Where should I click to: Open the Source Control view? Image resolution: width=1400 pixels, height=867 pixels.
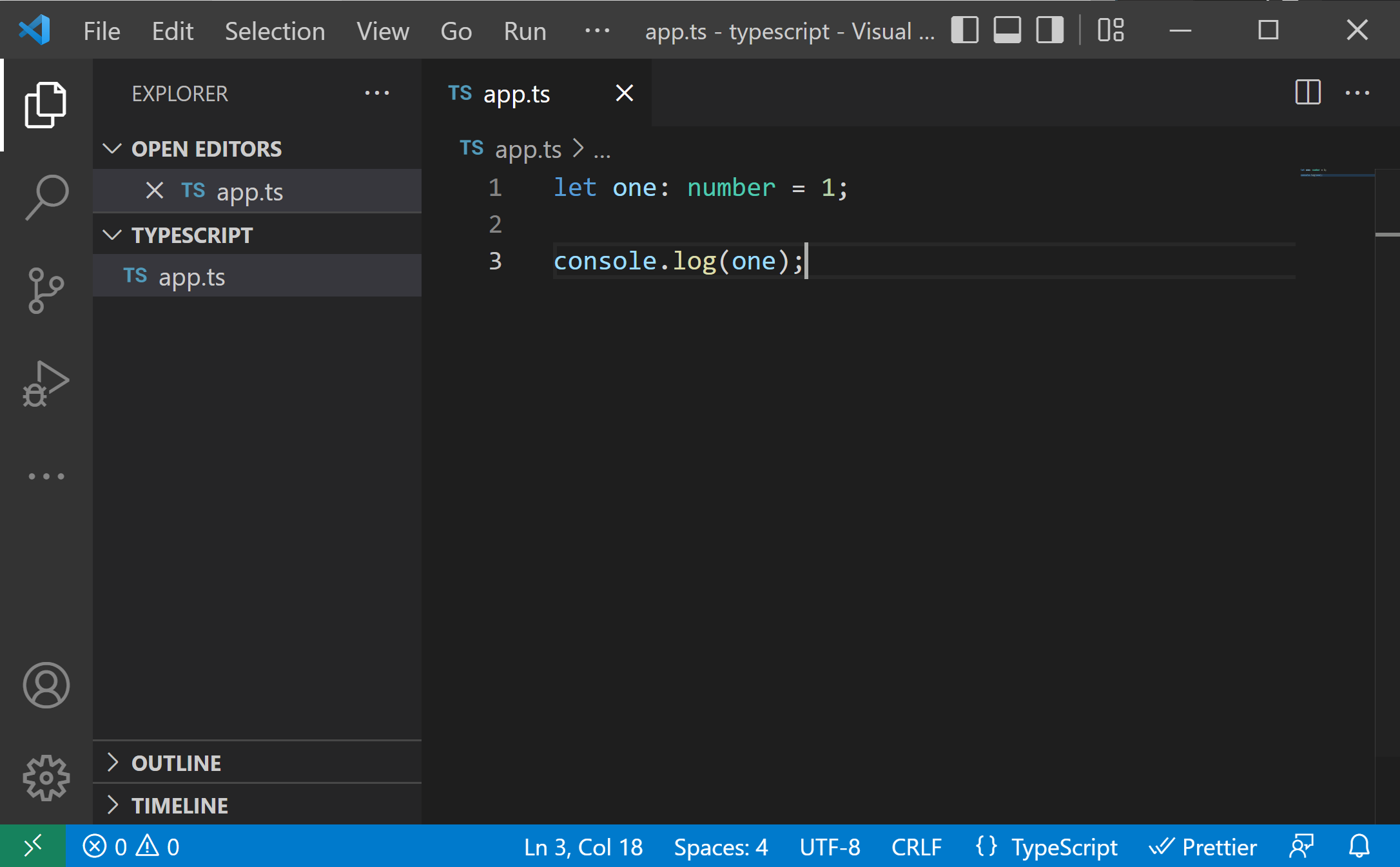[46, 290]
